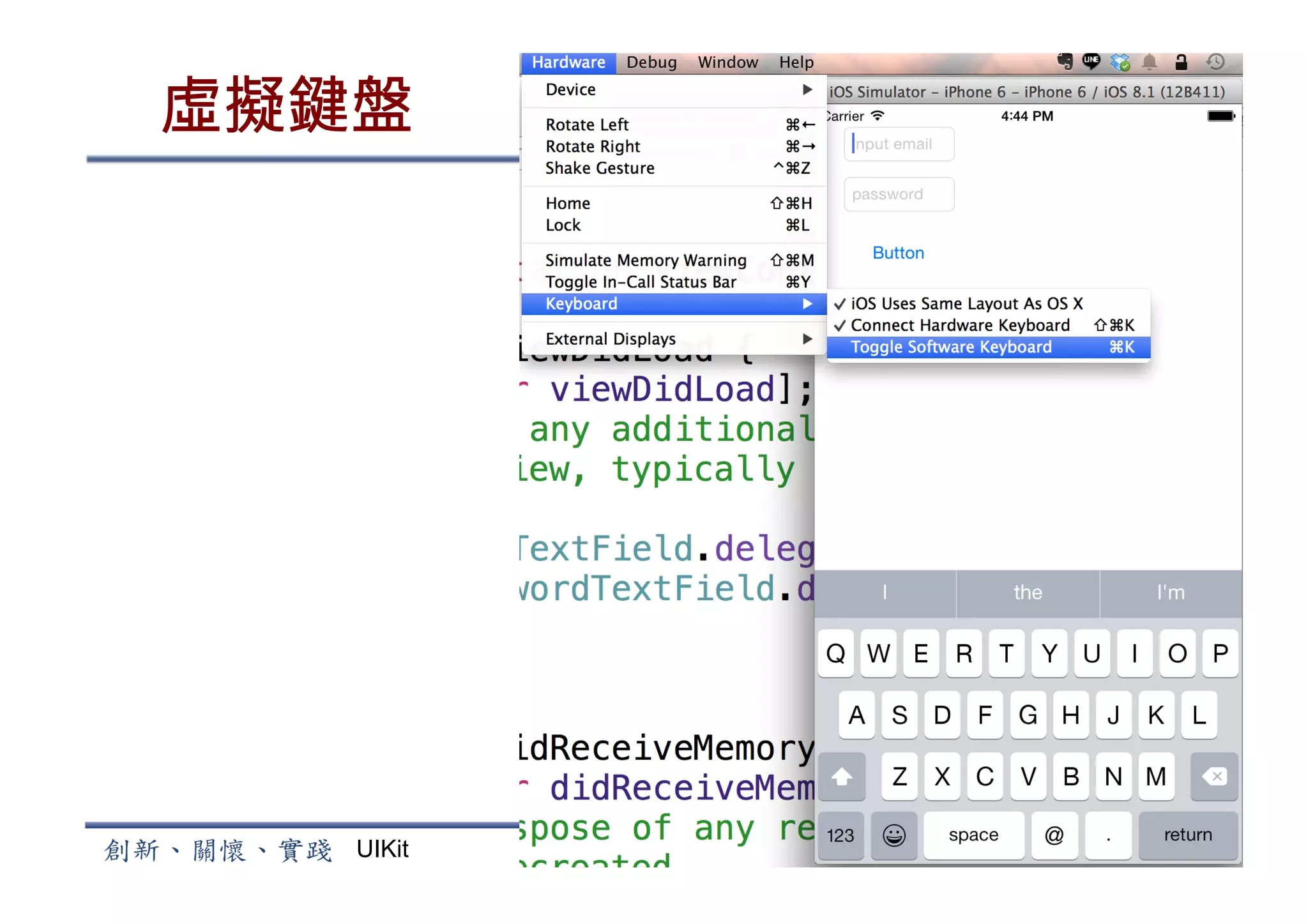Tap the blue Button in simulator
Screen dimensions: 1308x924
pyautogui.click(x=898, y=253)
